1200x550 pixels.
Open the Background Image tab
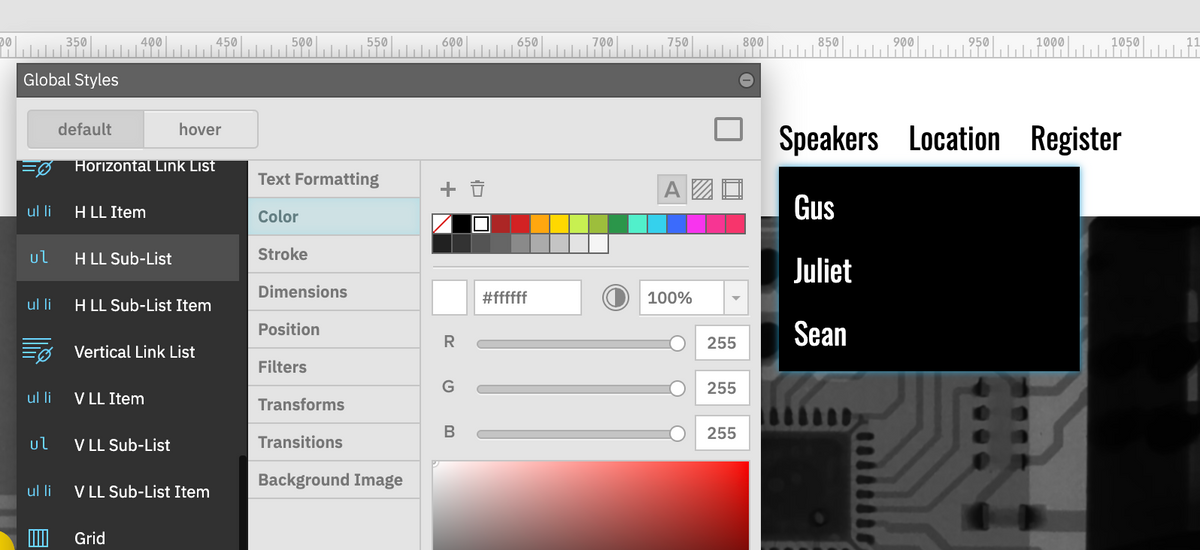pyautogui.click(x=330, y=480)
